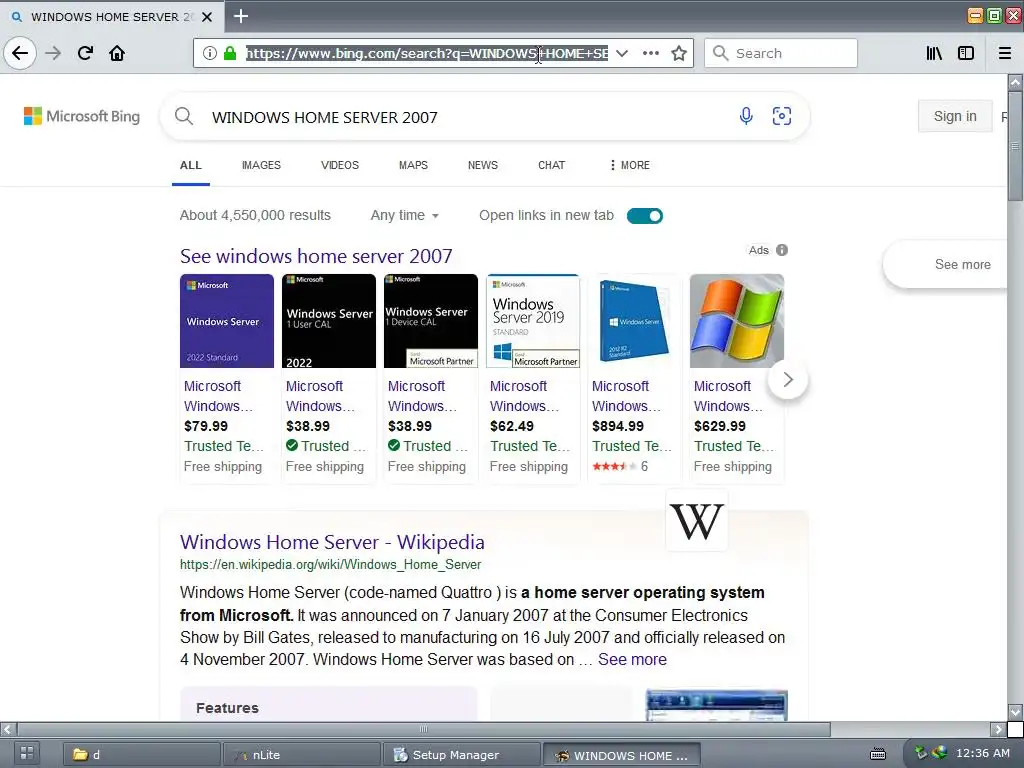This screenshot has height=768, width=1024.
Task: Click the browser Search field
Action: click(x=780, y=53)
